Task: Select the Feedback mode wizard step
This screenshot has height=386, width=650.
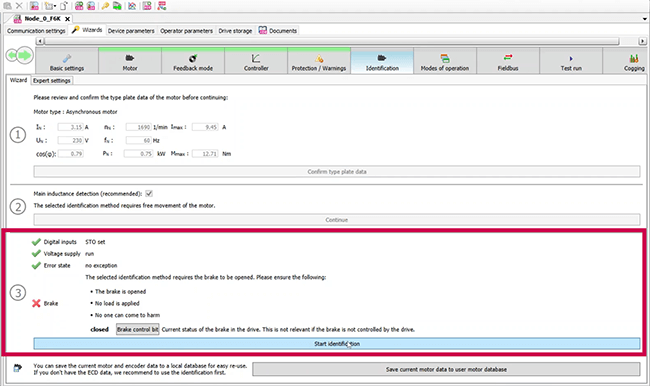Action: pos(193,61)
